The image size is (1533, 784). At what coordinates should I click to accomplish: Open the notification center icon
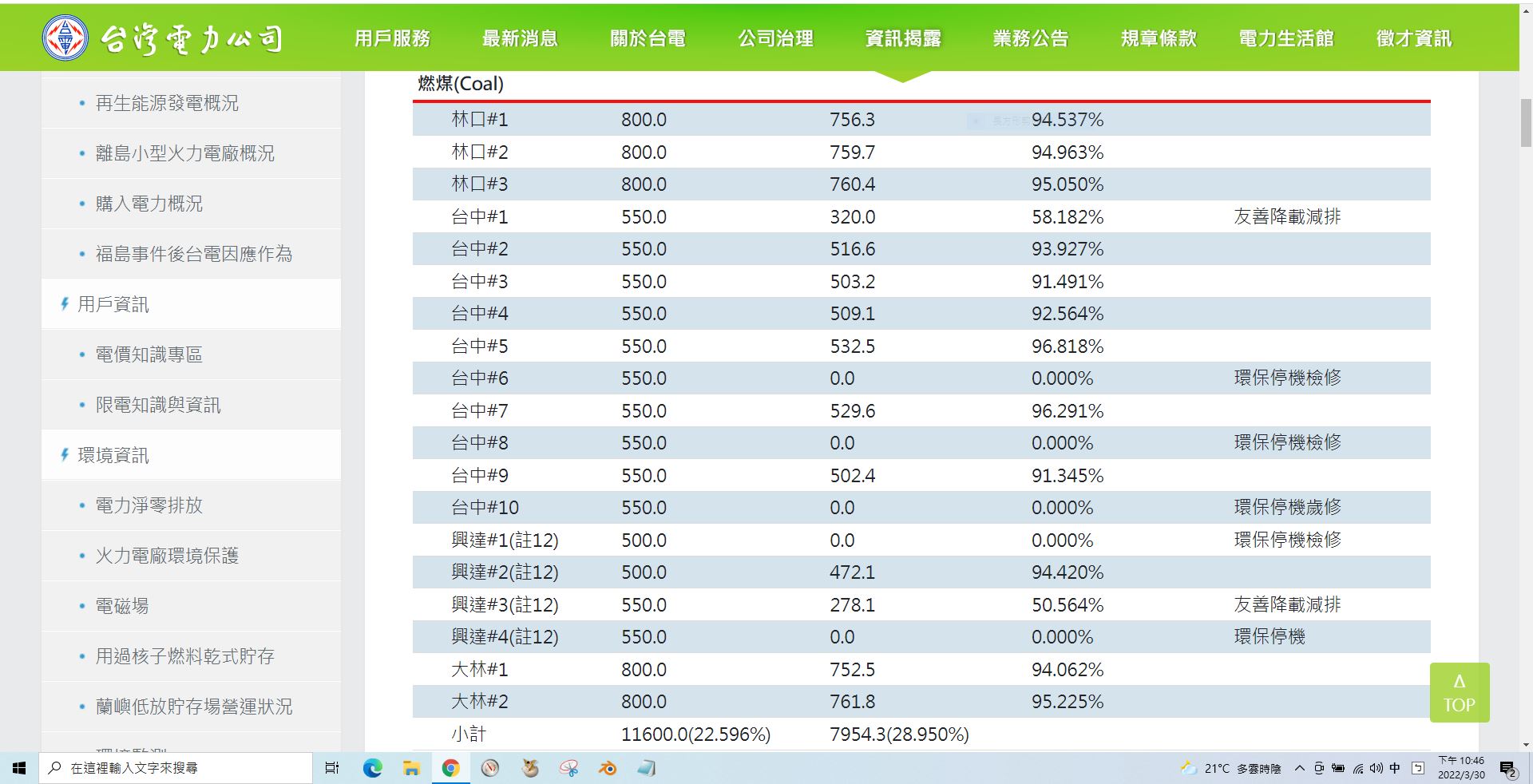pyautogui.click(x=1507, y=769)
